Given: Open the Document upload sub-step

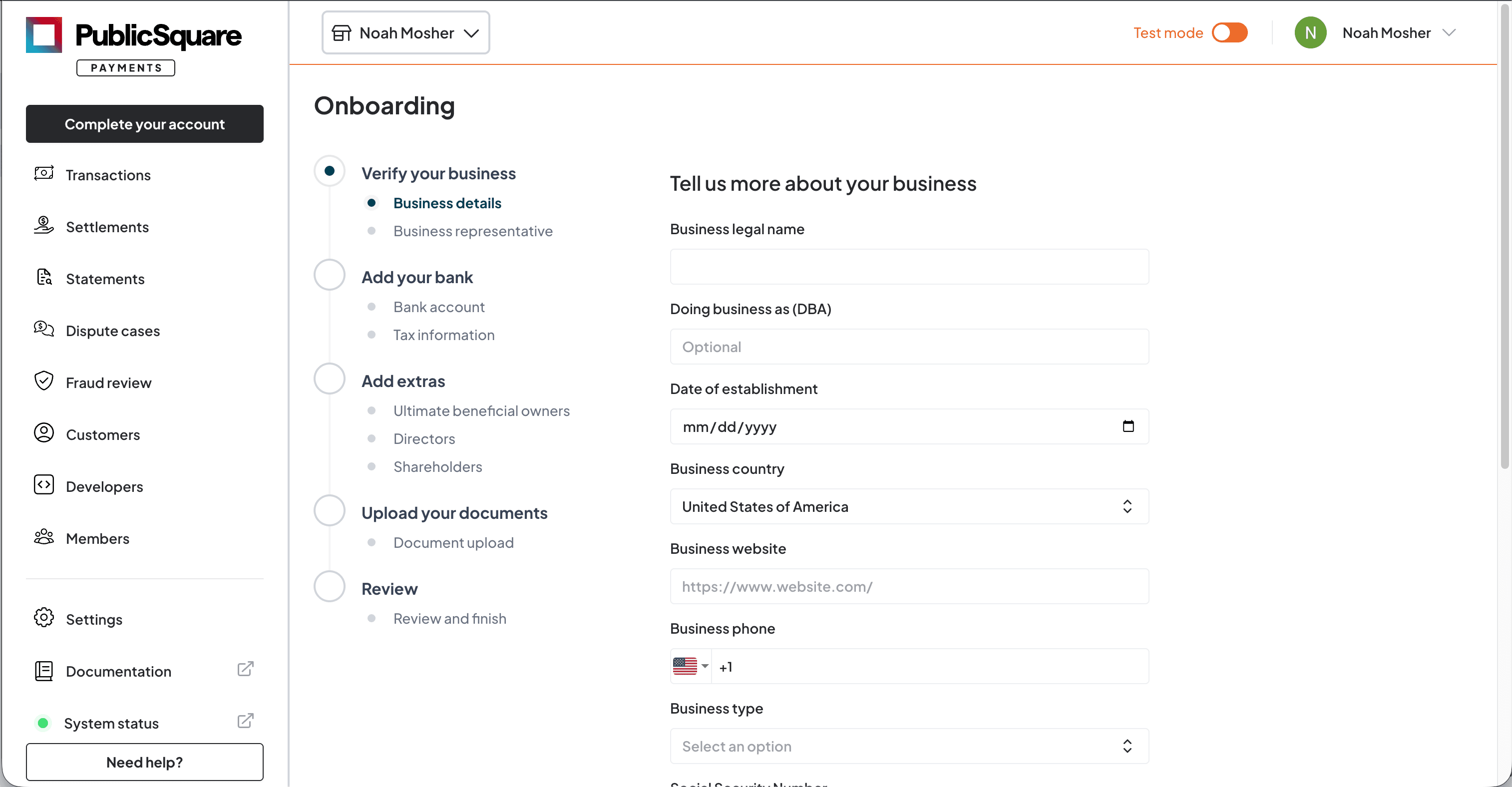Looking at the screenshot, I should click(453, 543).
